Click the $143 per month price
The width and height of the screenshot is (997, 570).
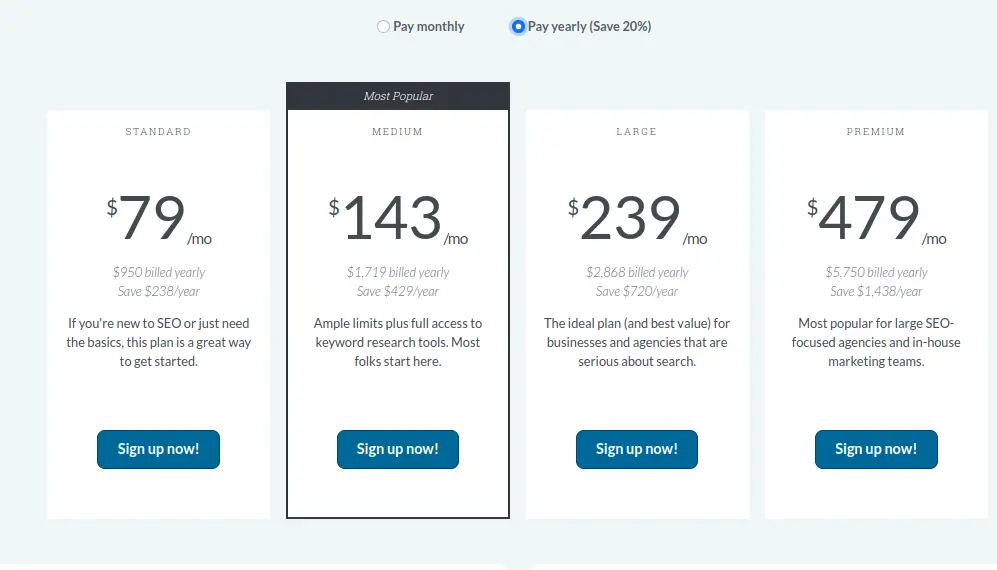pos(398,219)
